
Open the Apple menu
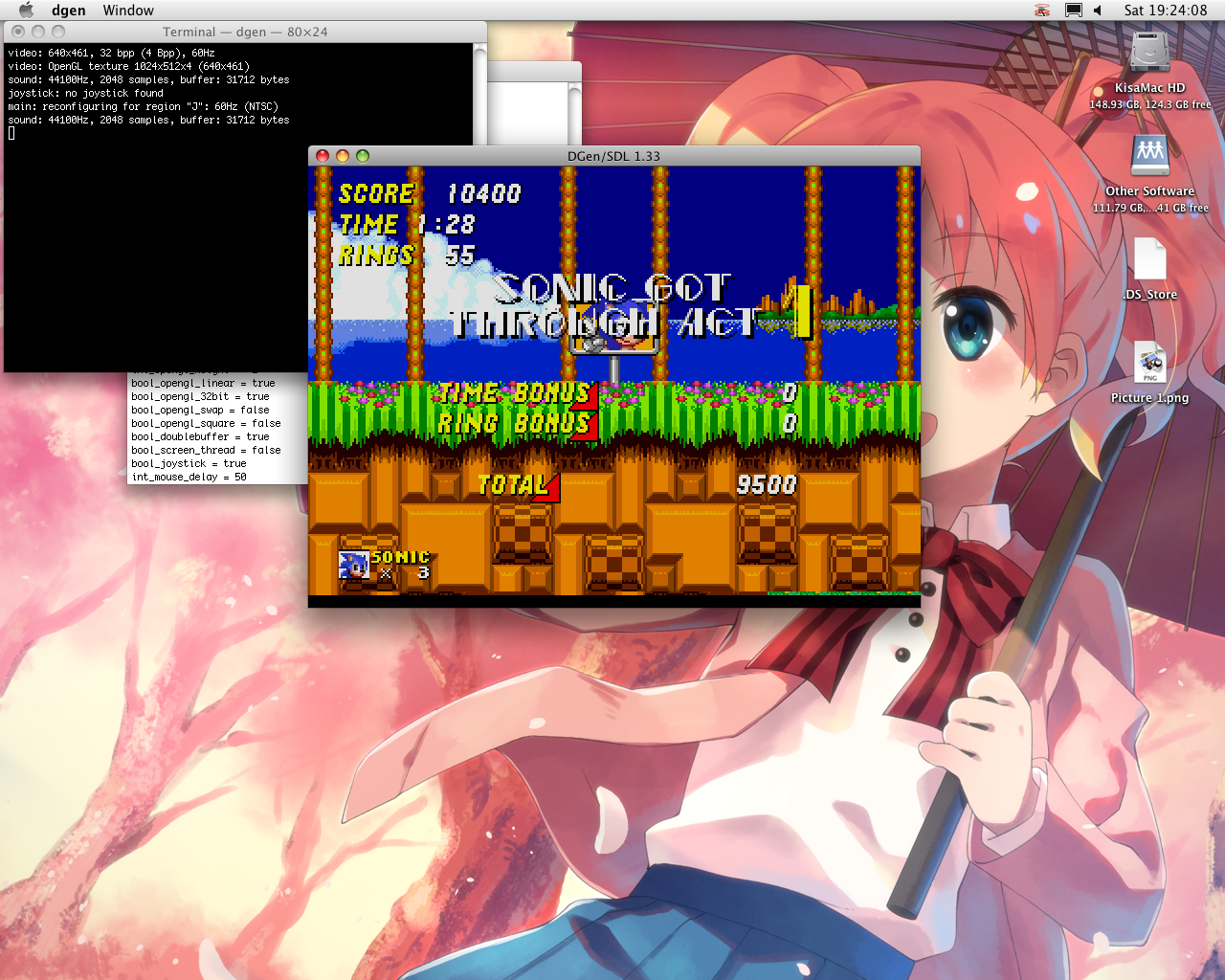coord(27,11)
